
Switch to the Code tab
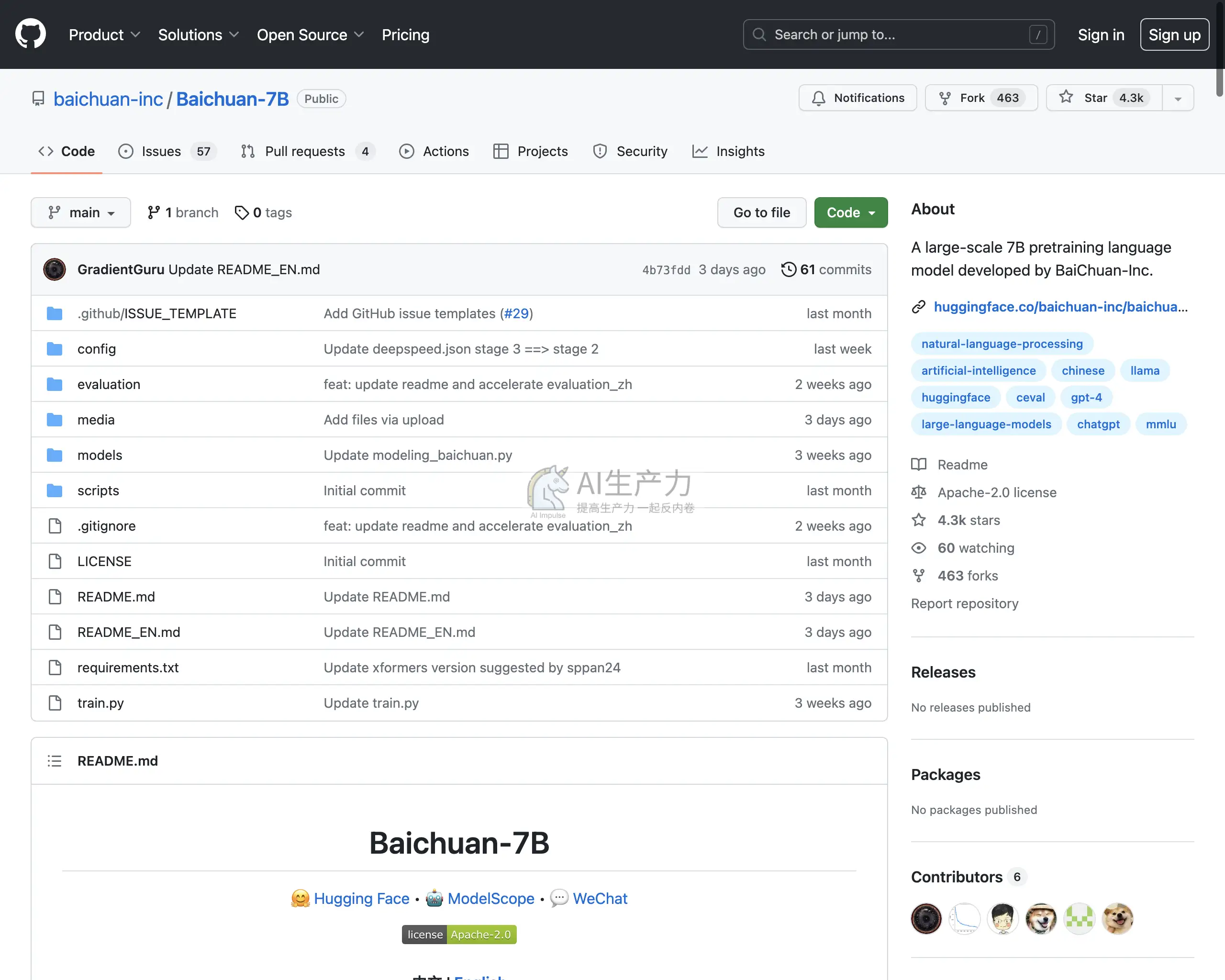pyautogui.click(x=67, y=151)
